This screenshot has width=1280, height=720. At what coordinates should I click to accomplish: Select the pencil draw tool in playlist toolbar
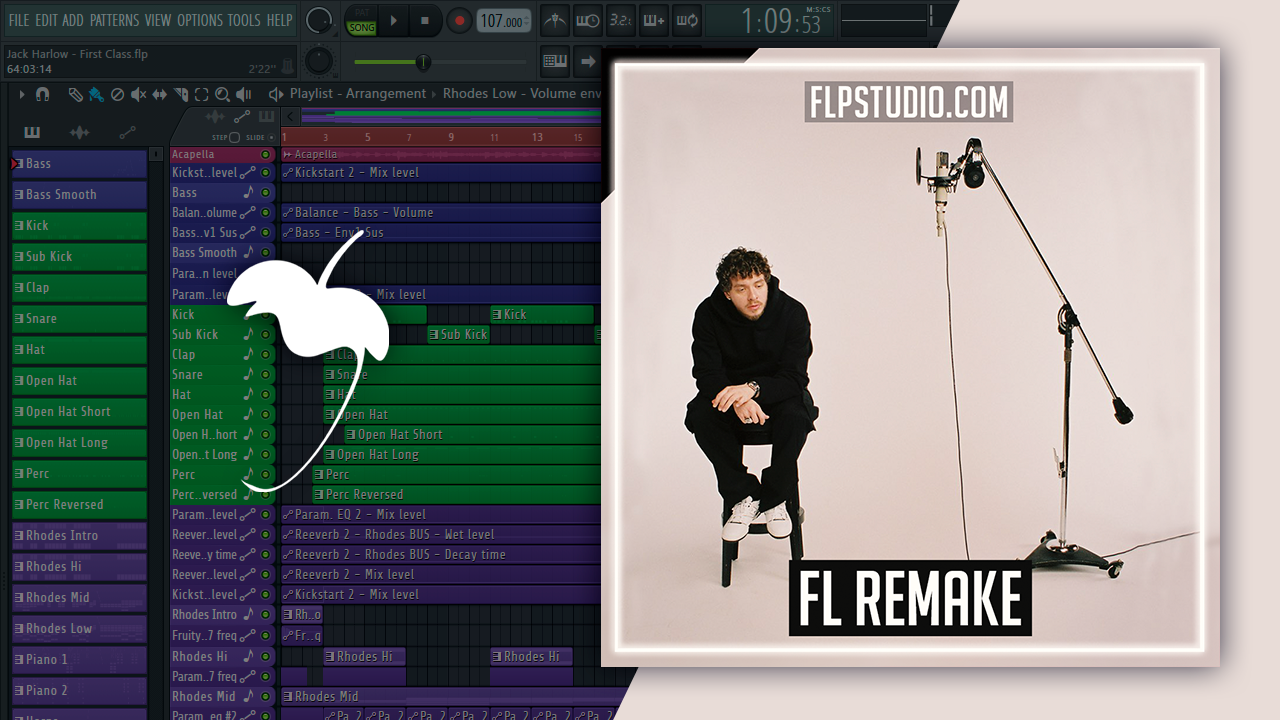point(75,94)
